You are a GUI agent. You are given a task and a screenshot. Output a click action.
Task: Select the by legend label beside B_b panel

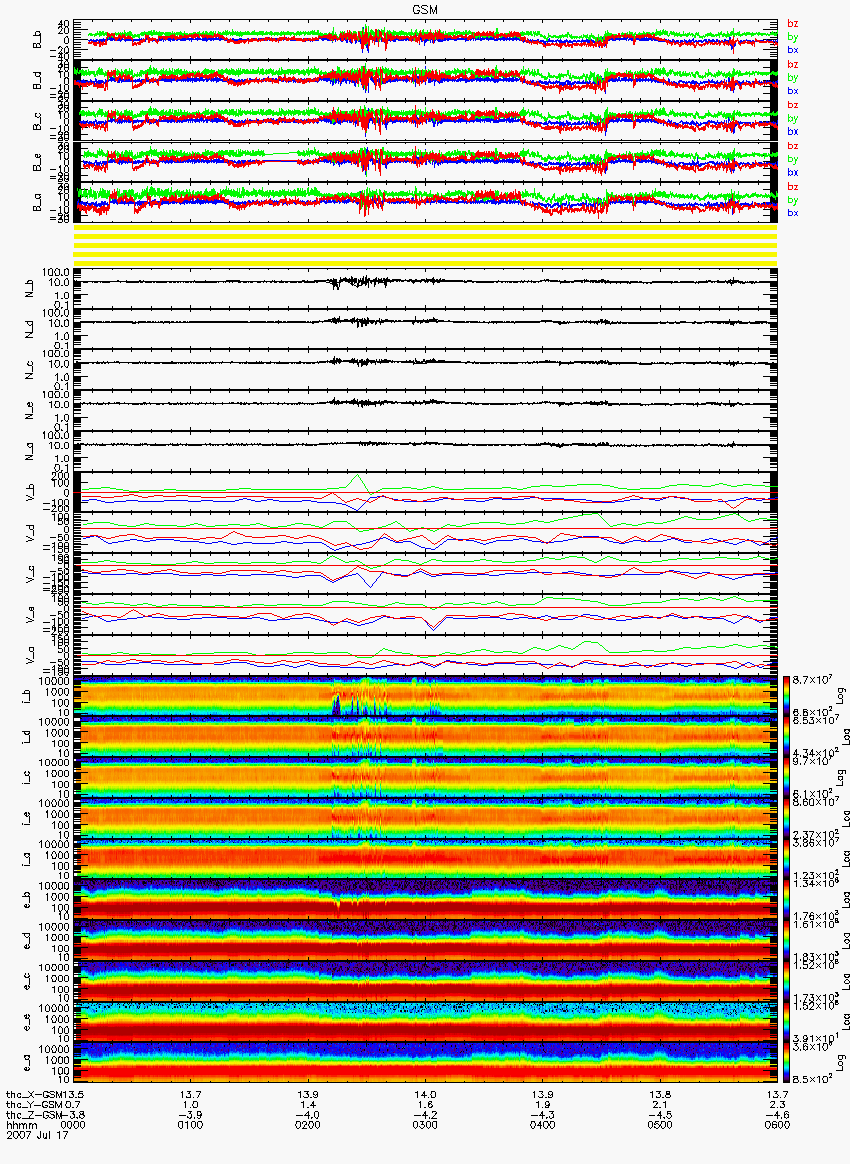pyautogui.click(x=793, y=36)
